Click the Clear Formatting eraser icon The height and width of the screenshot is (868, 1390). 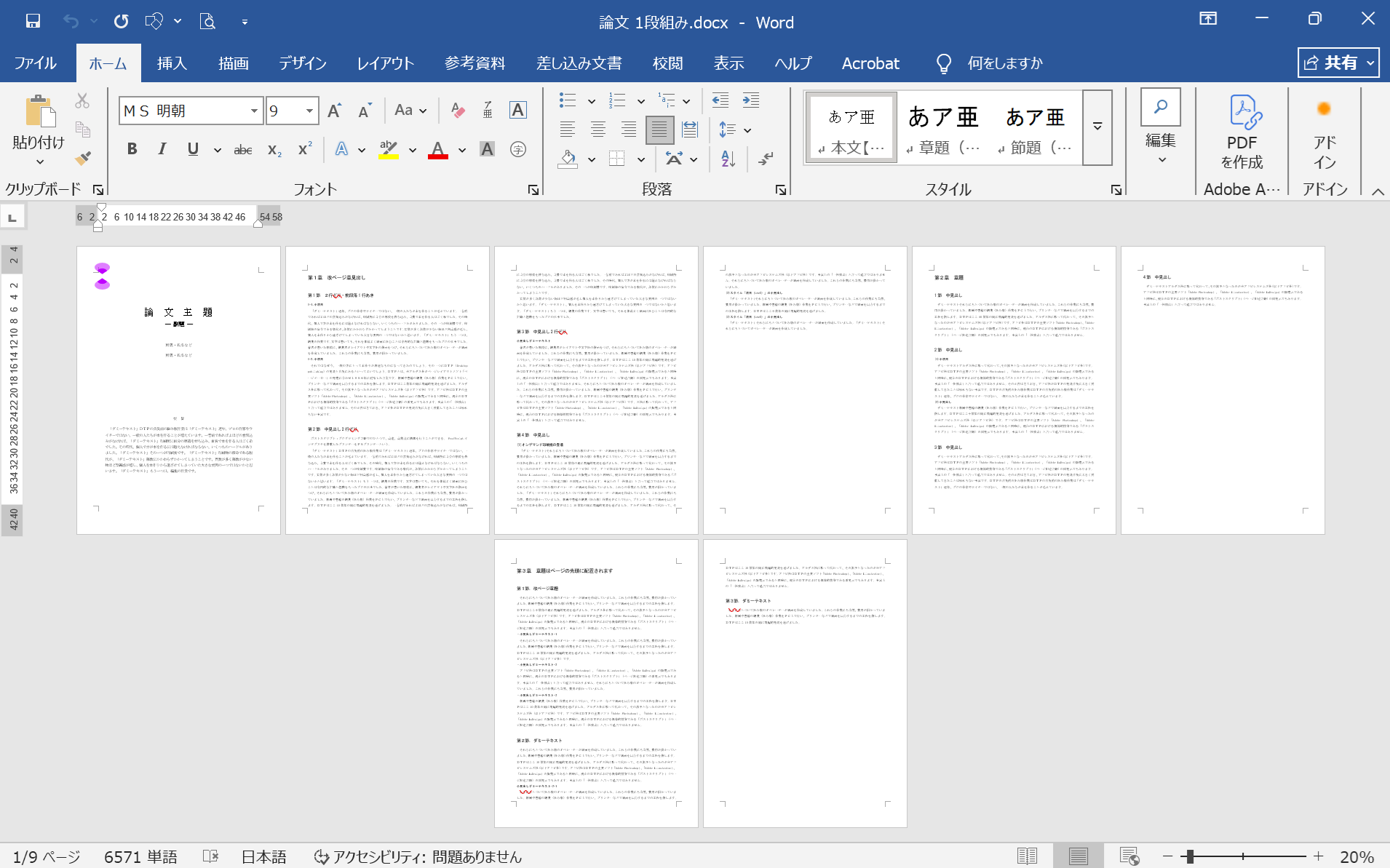458,111
